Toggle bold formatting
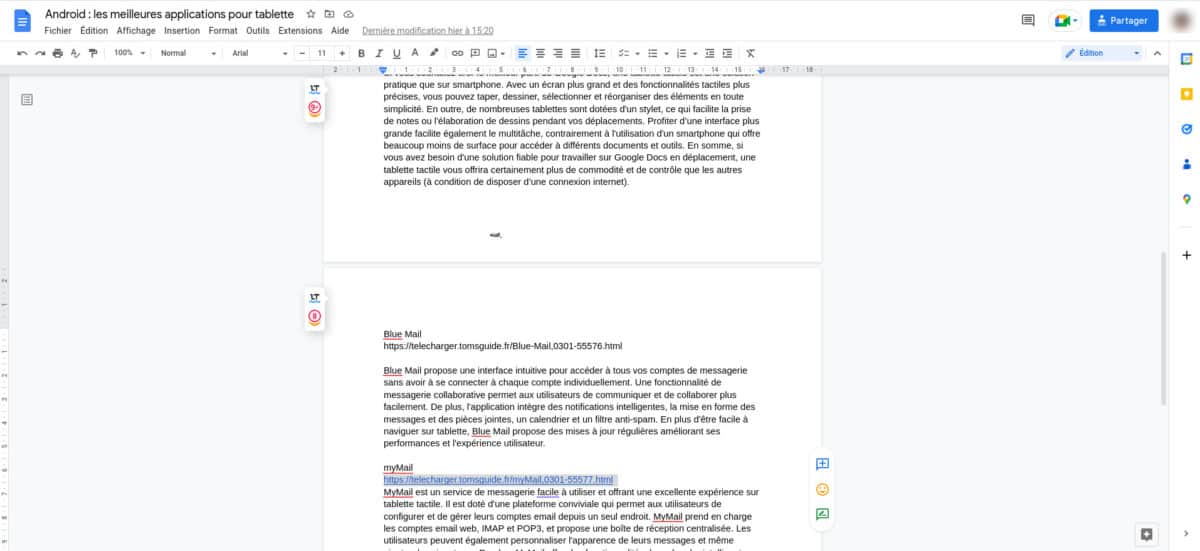The width and height of the screenshot is (1200, 551). coord(363,53)
